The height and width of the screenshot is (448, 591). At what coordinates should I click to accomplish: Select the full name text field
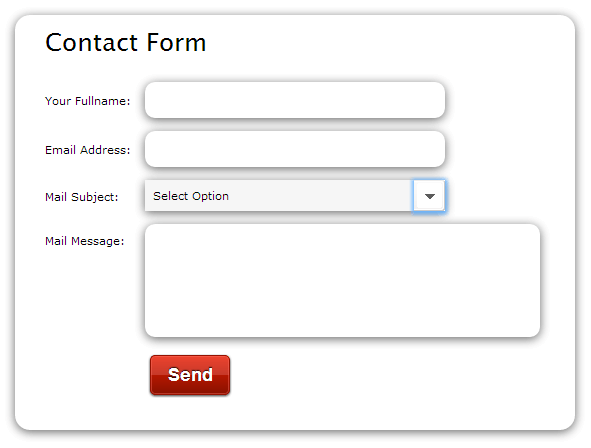tap(295, 100)
